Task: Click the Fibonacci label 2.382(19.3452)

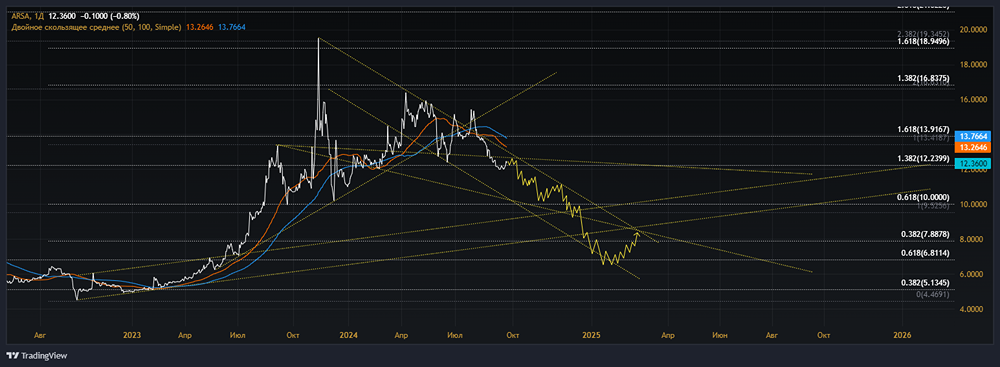Action: click(923, 34)
